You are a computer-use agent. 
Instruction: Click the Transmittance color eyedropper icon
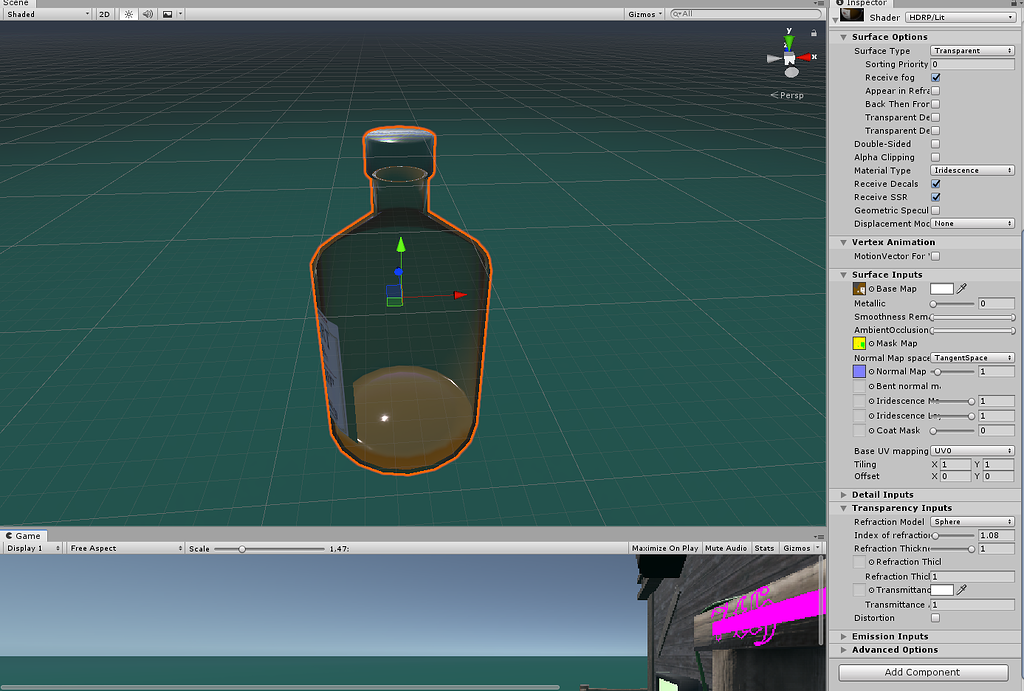point(962,590)
